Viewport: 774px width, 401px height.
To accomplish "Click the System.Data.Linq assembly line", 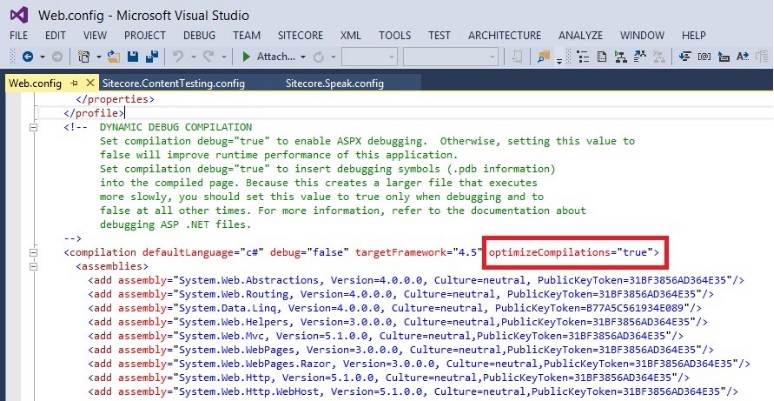I will coord(395,308).
